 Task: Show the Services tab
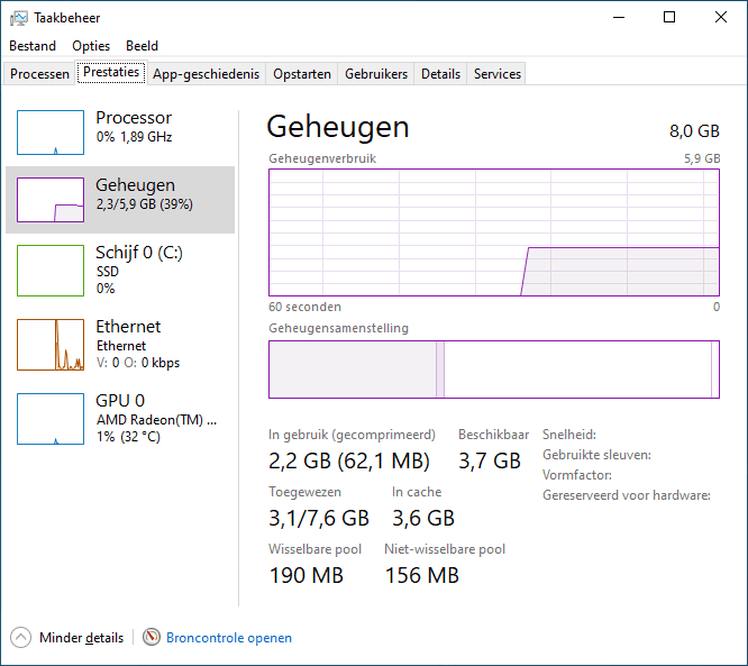497,74
